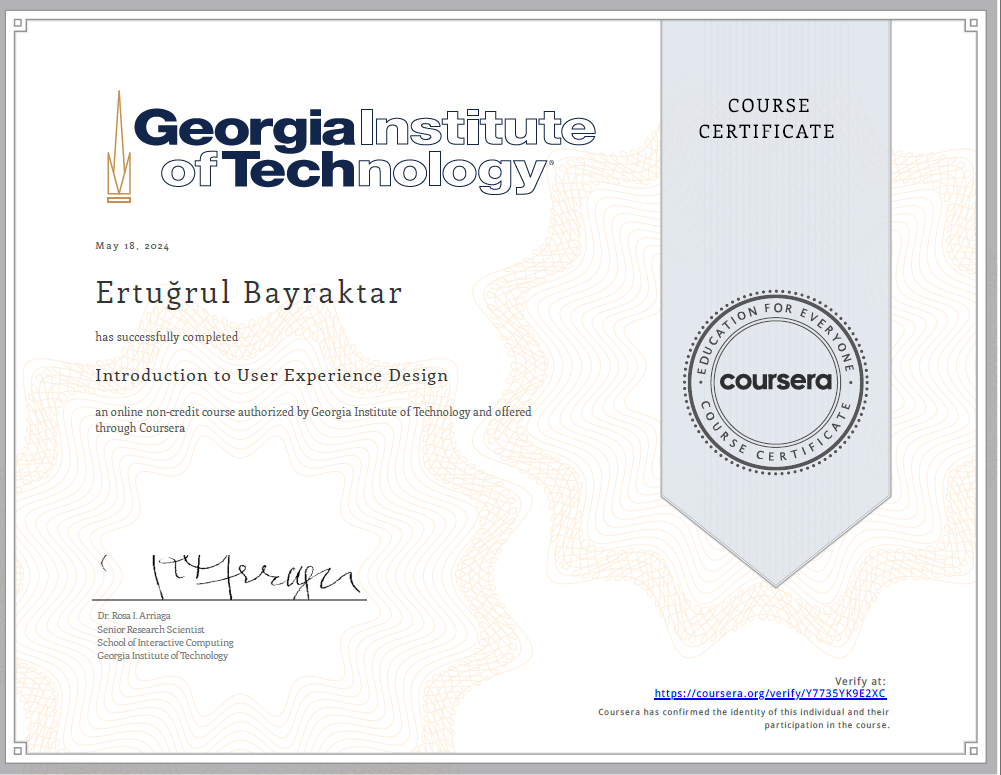This screenshot has width=1001, height=775.
Task: Click the course title Introduction to User Experience Design
Action: click(x=272, y=376)
